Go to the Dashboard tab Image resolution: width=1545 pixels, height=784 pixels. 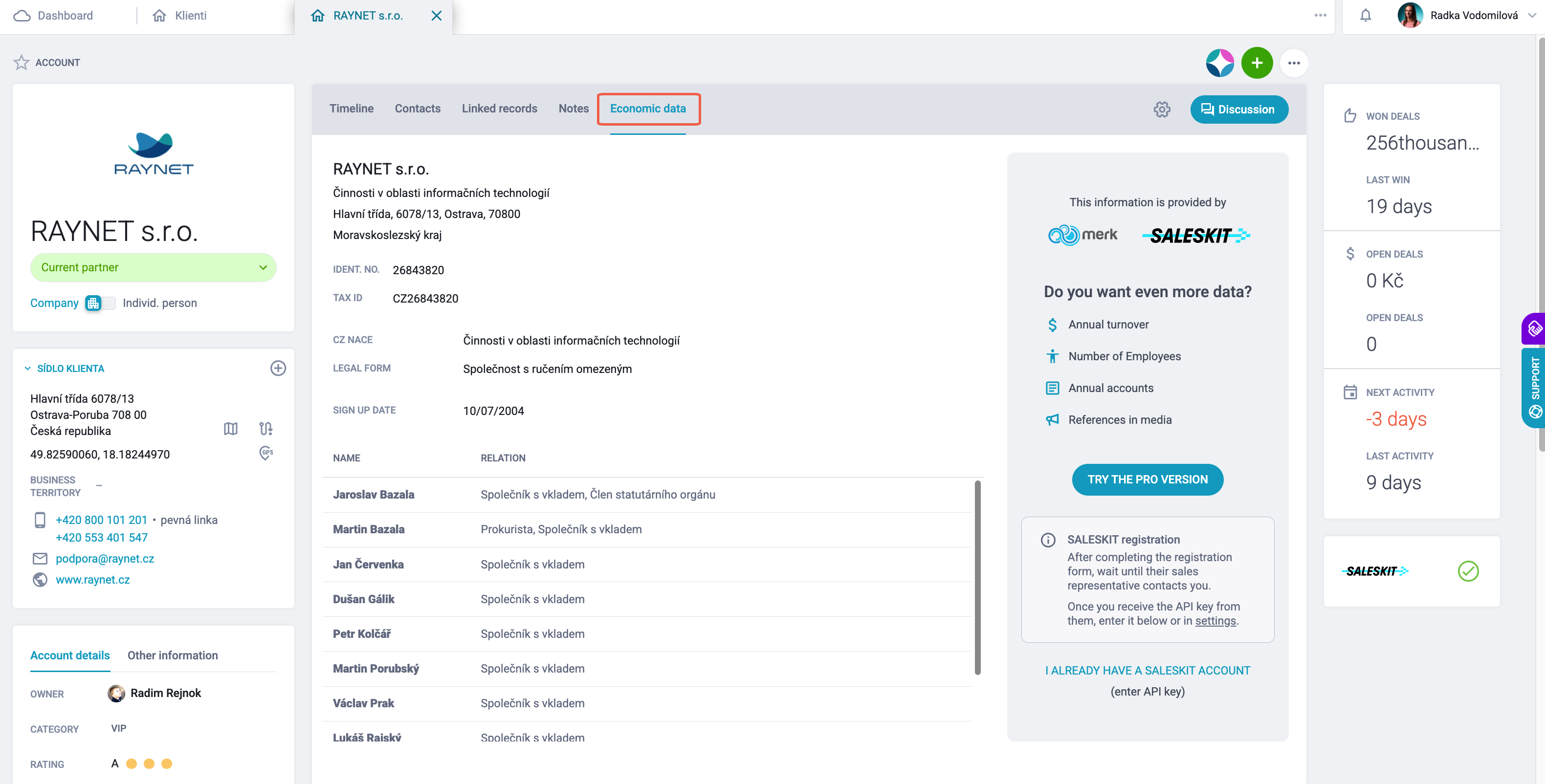click(x=54, y=16)
